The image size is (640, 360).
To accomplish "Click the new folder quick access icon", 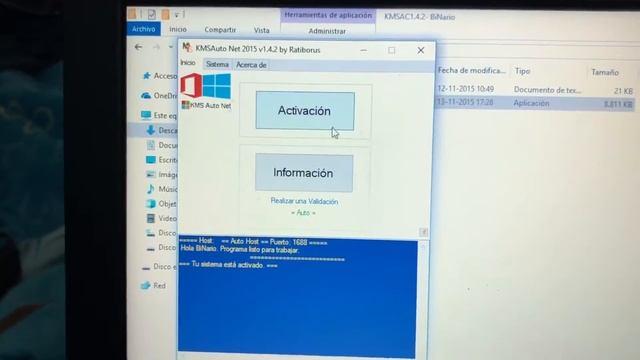I will [x=165, y=15].
